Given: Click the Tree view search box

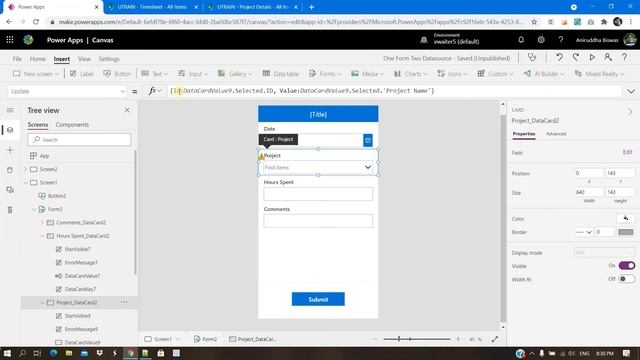Looking at the screenshot, I should [x=79, y=140].
